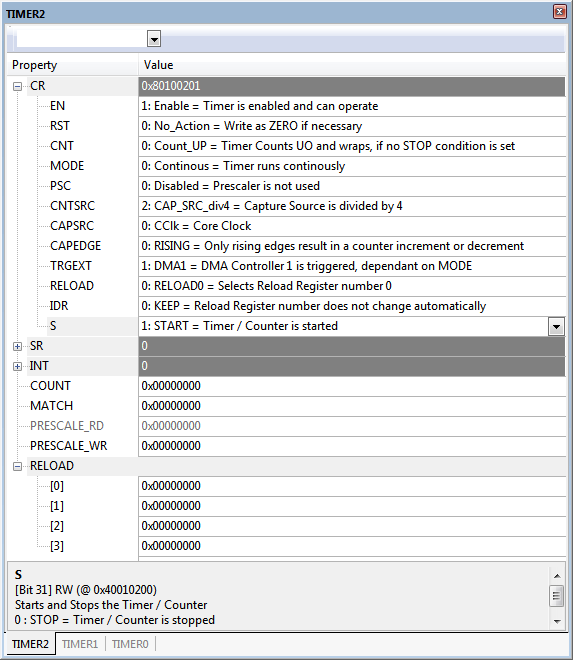The width and height of the screenshot is (573, 660).
Task: Collapse the CR register tree node
Action: pyautogui.click(x=17, y=86)
